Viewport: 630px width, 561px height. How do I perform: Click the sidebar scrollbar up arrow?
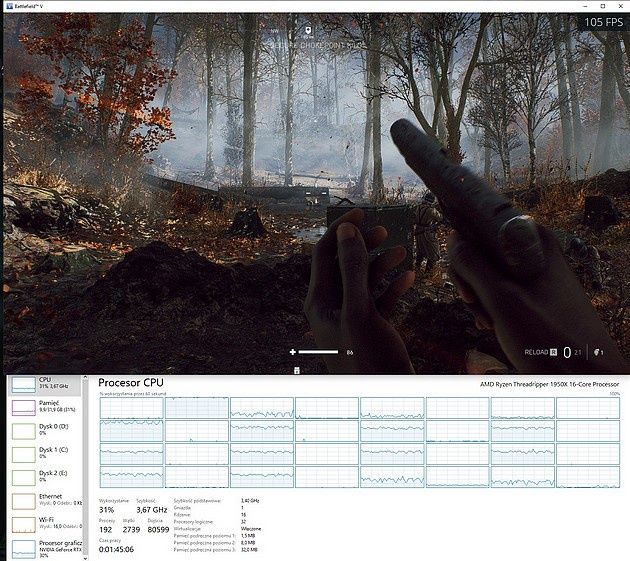tap(85, 378)
